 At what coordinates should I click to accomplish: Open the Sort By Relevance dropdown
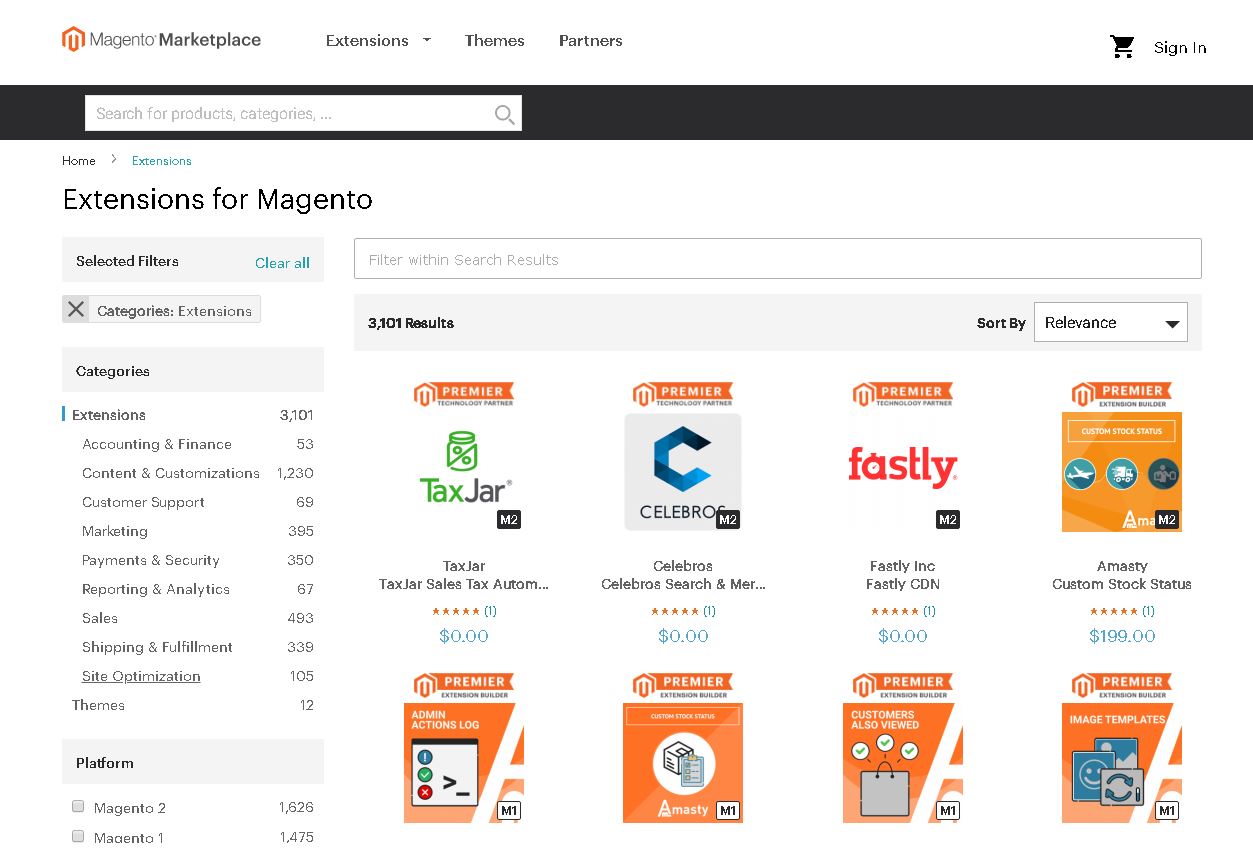click(x=1110, y=323)
